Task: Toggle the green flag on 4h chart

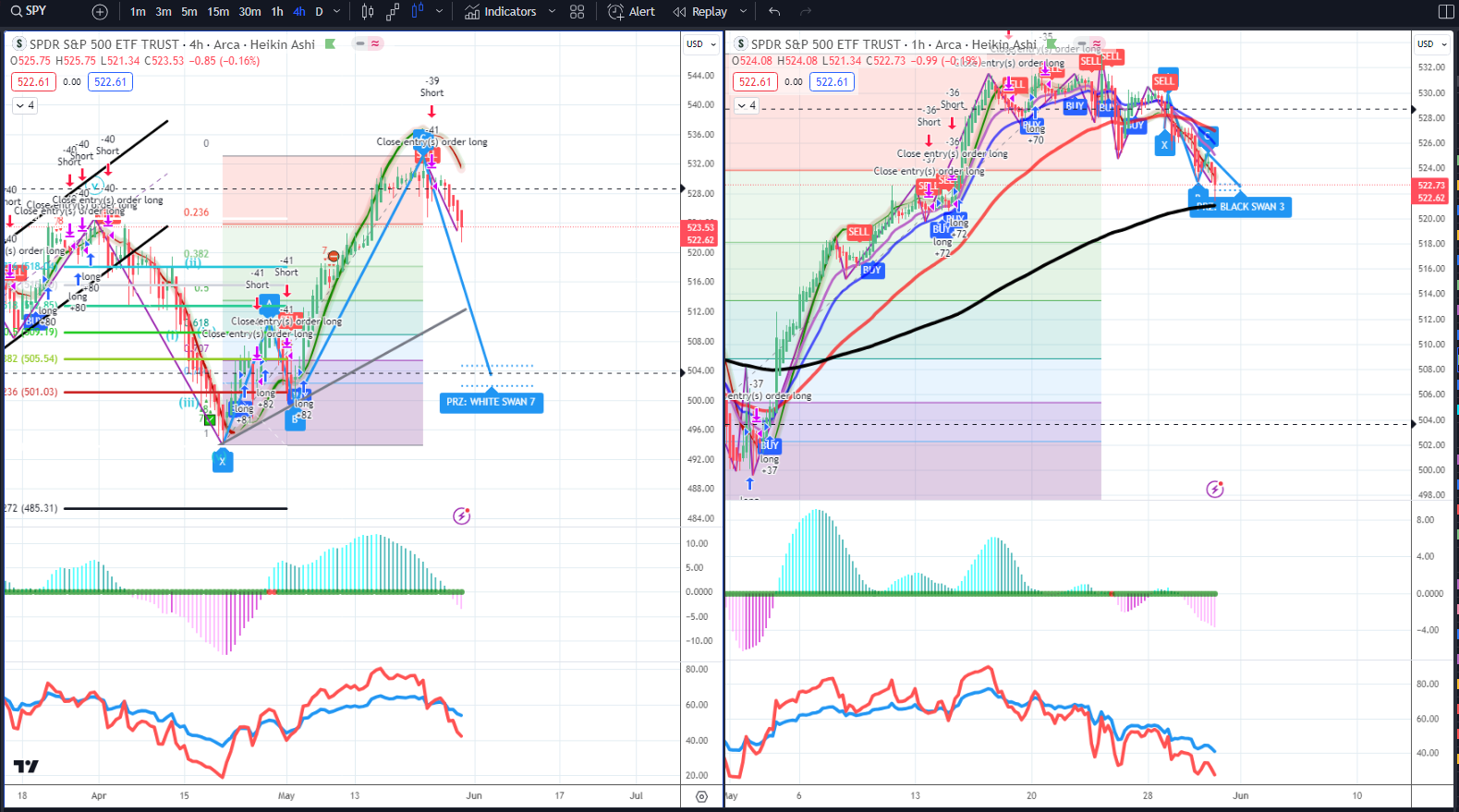Action: pyautogui.click(x=330, y=43)
